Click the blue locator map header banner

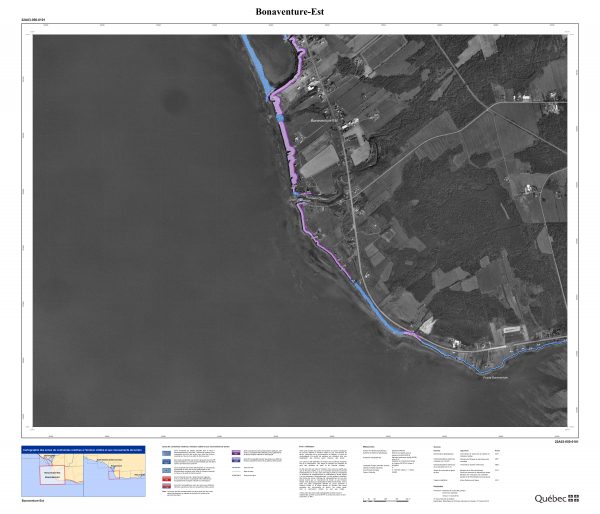(83, 452)
